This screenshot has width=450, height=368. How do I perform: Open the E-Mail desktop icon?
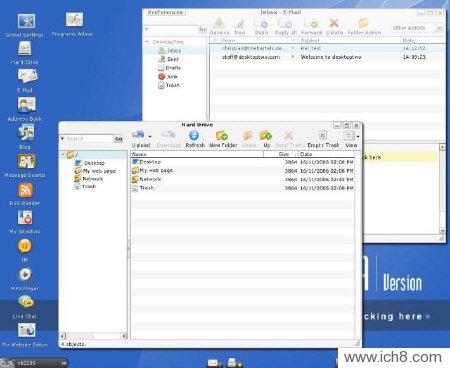pos(27,80)
